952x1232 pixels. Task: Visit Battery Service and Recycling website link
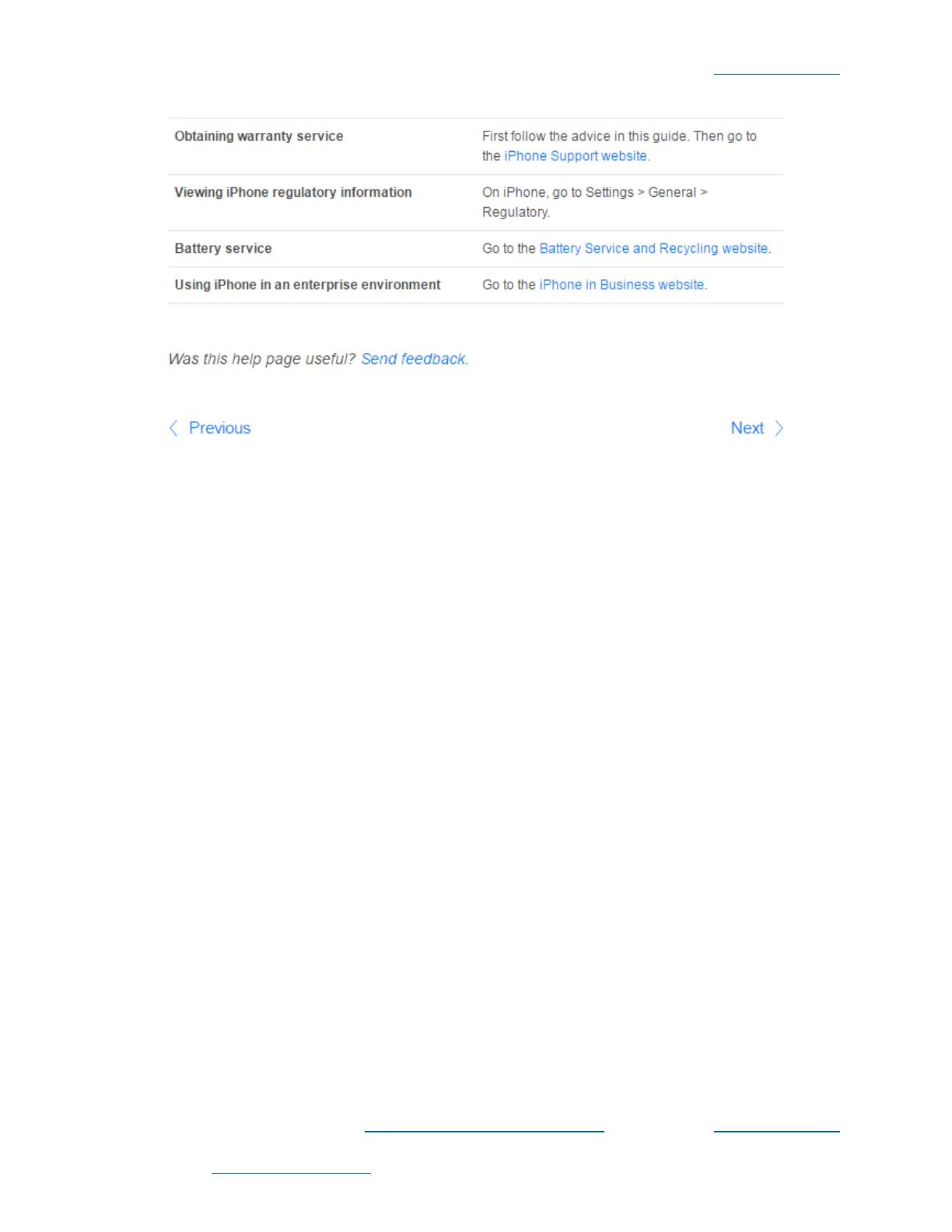(x=653, y=249)
